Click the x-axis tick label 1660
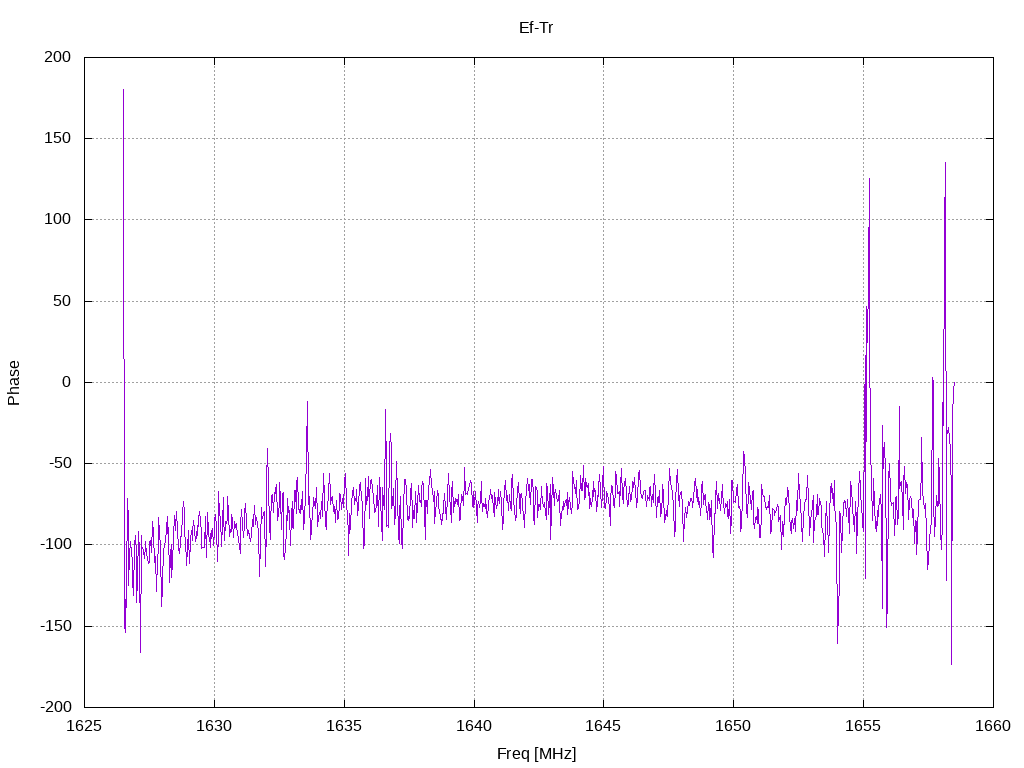Screen dimensions: 1024x768 click(x=993, y=726)
